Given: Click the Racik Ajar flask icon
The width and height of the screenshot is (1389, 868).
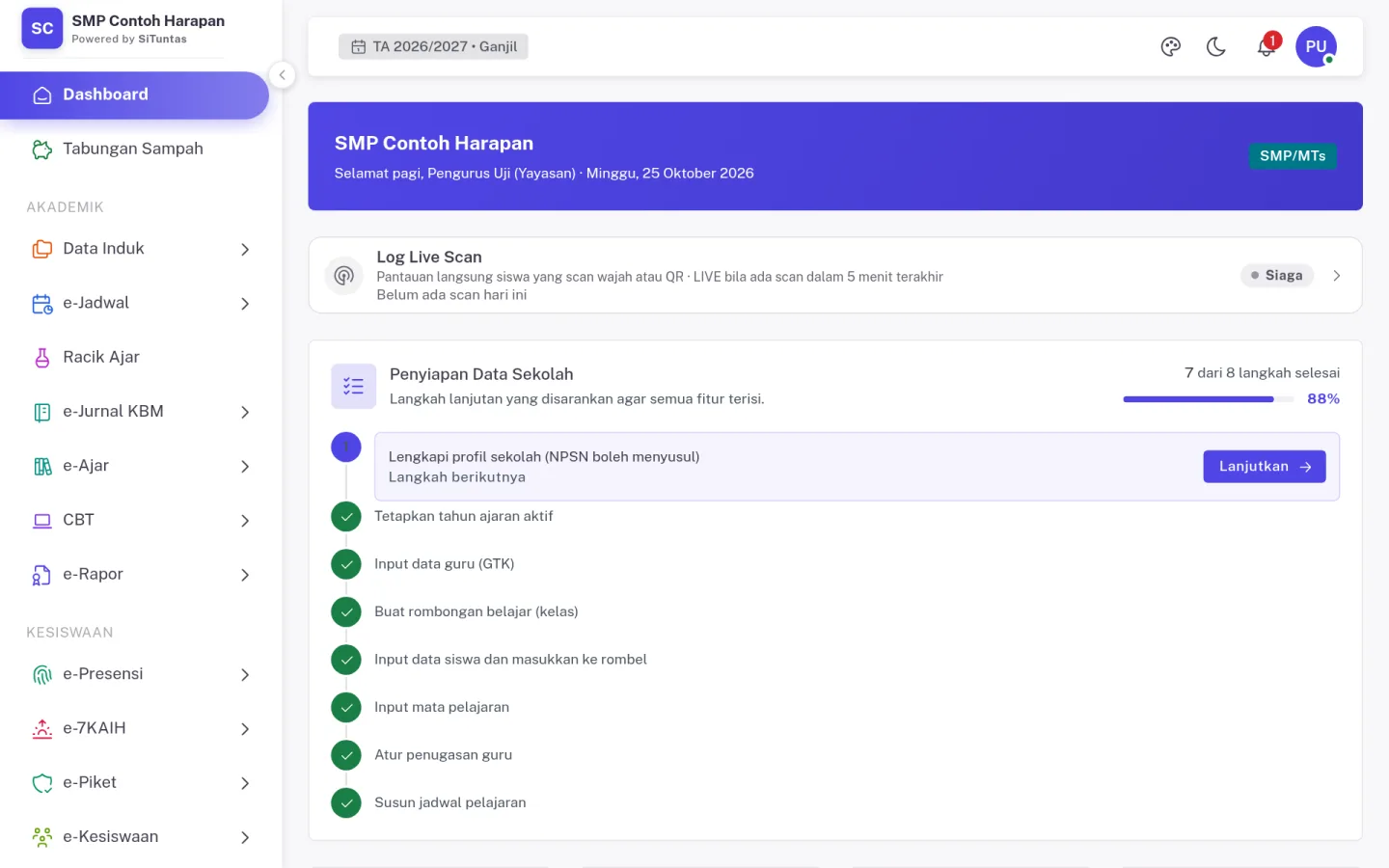Looking at the screenshot, I should coord(42,358).
